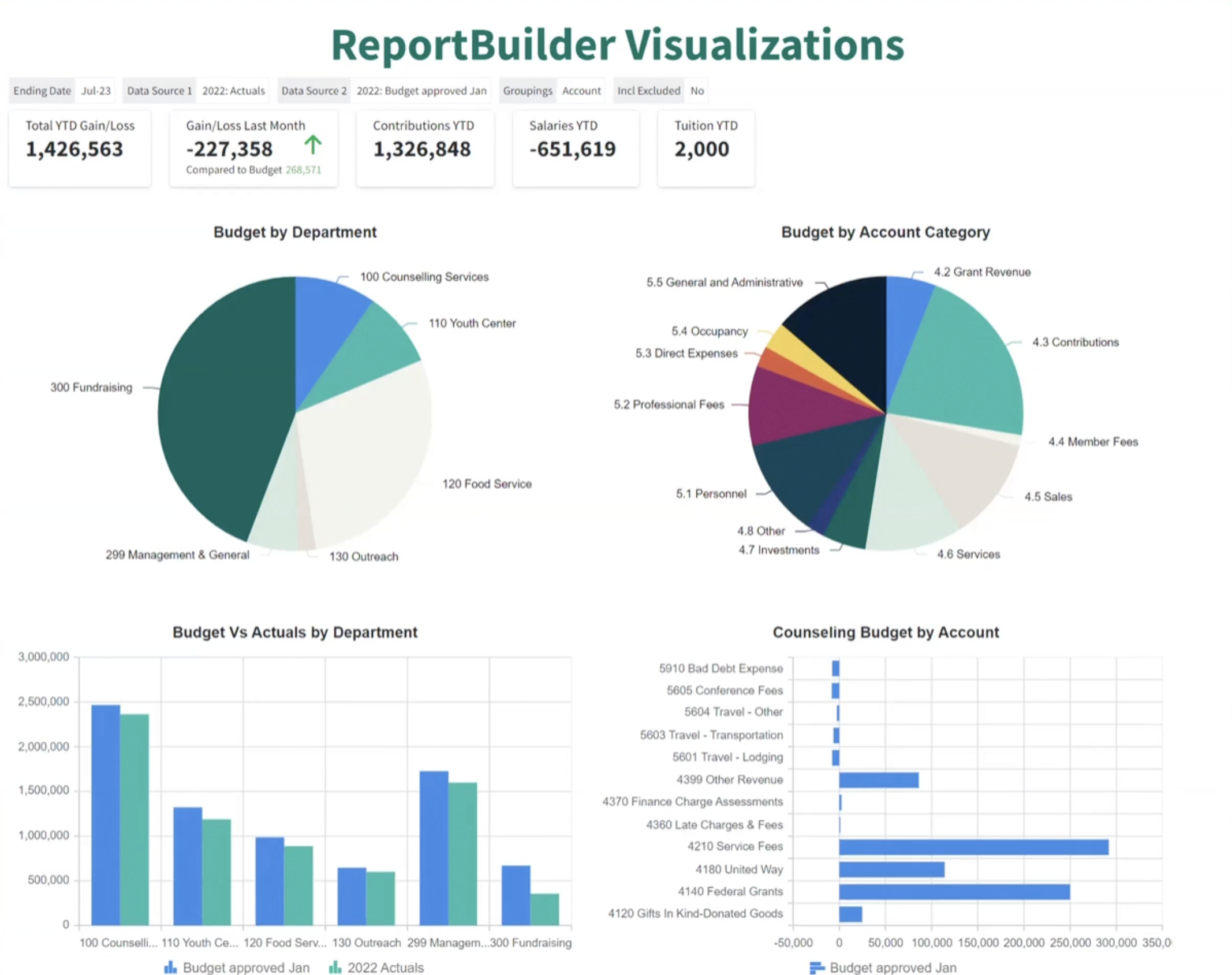
Task: Open Data Source 1 2022: Actuals selector
Action: point(196,91)
